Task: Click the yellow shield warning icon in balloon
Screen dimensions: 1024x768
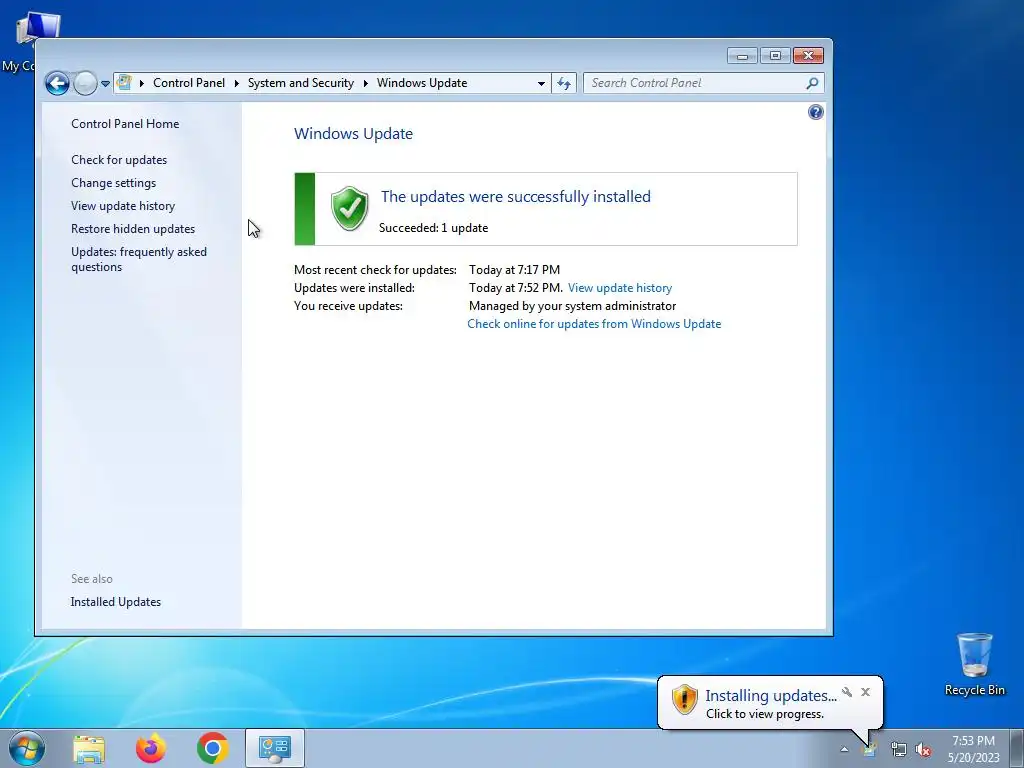Action: tap(684, 699)
